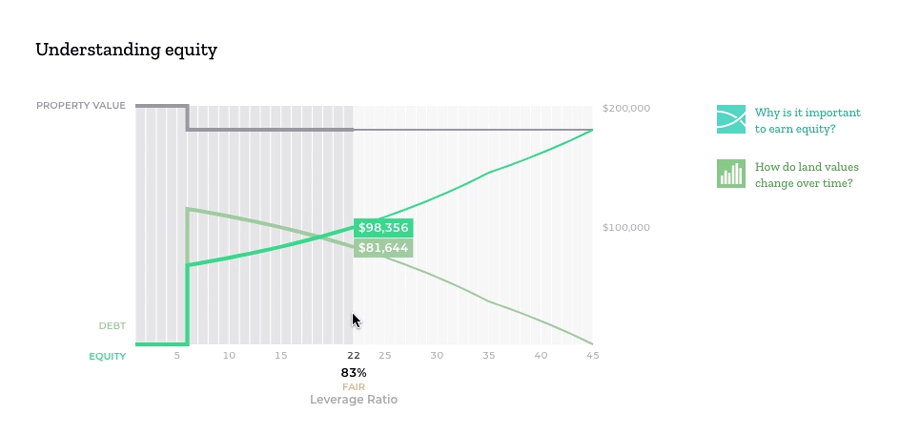Image resolution: width=900 pixels, height=435 pixels.
Task: Click the $81,644 debt value tag
Action: pyautogui.click(x=383, y=248)
